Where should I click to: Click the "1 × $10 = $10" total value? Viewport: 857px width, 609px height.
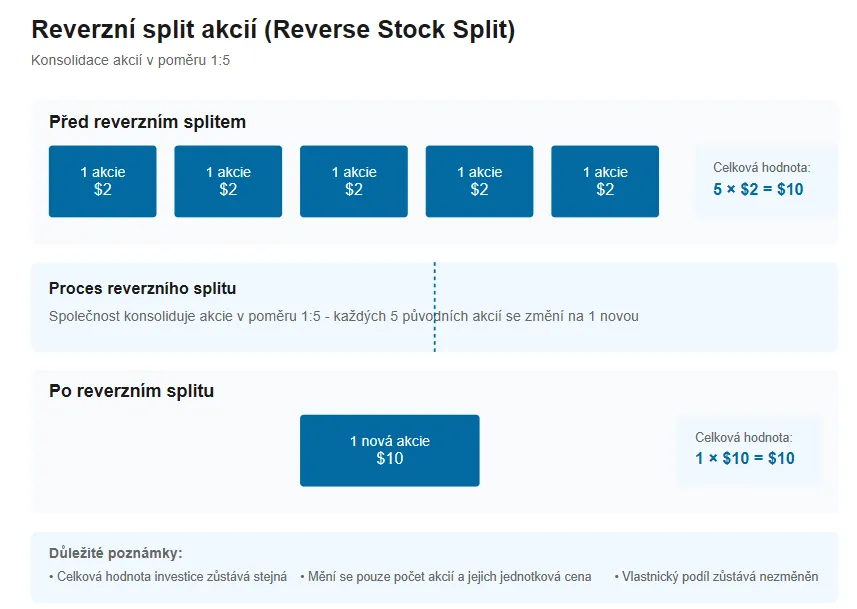745,458
